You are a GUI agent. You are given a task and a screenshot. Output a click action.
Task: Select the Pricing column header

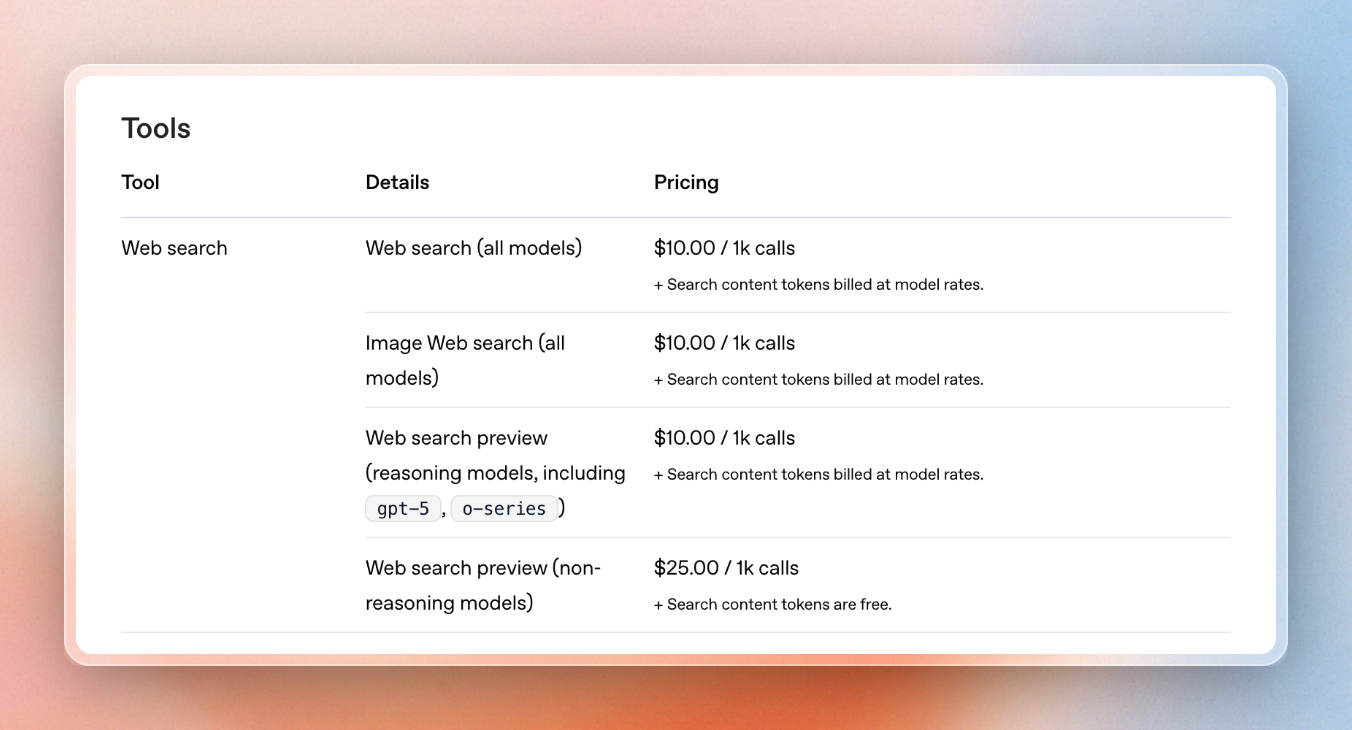tap(686, 182)
